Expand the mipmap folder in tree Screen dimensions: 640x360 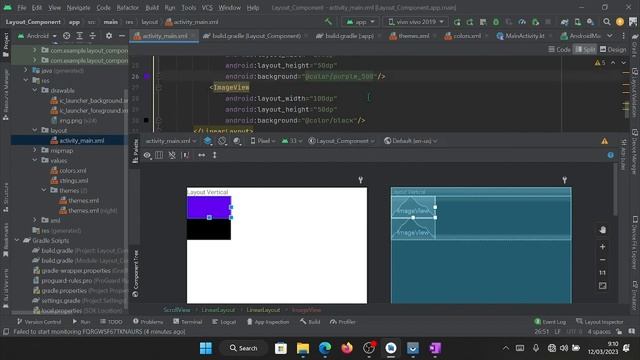(x=35, y=150)
